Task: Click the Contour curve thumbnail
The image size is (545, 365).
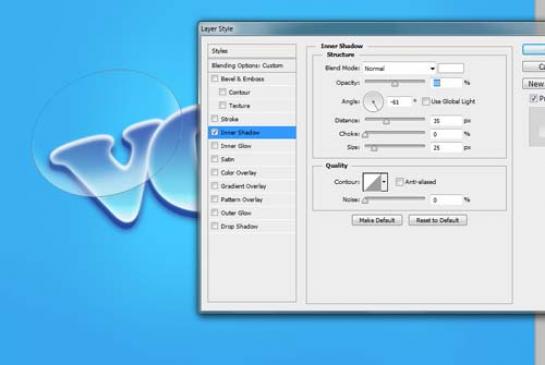Action: click(372, 182)
